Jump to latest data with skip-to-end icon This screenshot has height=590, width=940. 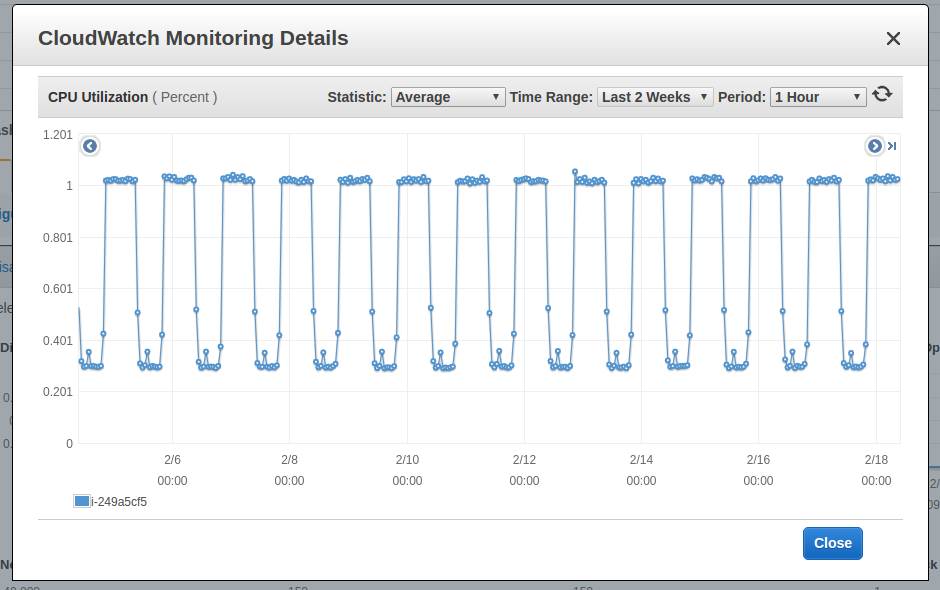[892, 146]
